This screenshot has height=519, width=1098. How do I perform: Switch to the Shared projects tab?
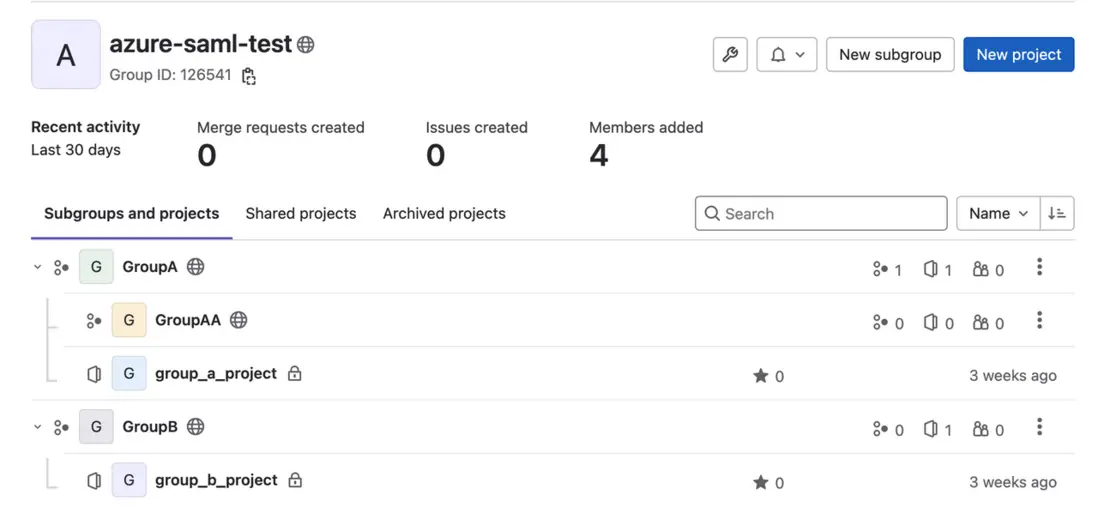pyautogui.click(x=301, y=213)
